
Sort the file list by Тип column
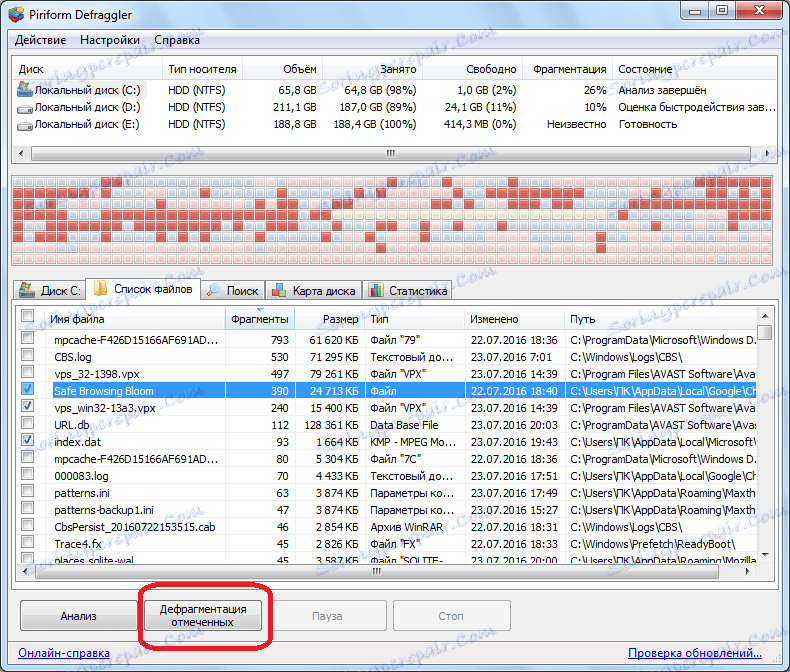[414, 319]
